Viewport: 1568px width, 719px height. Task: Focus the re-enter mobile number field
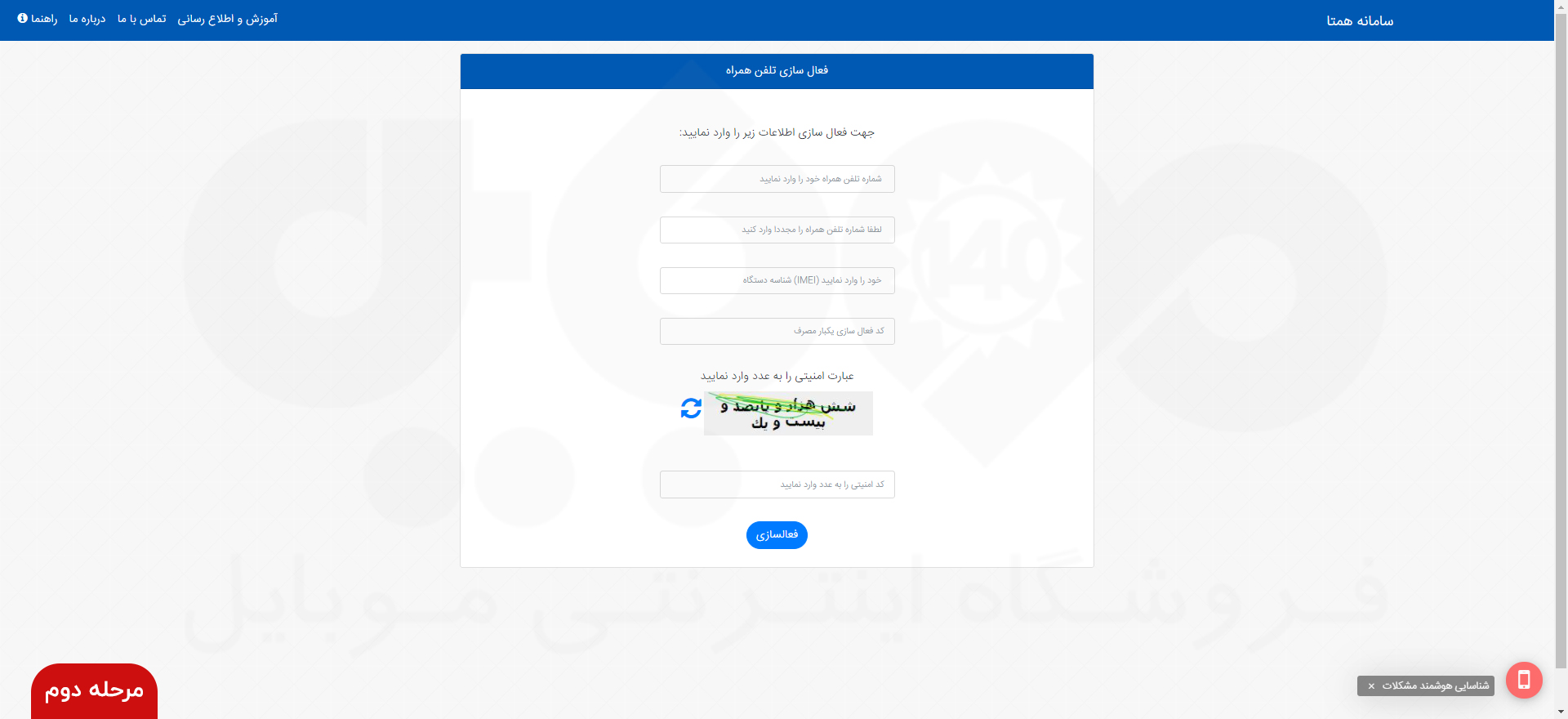tap(777, 230)
